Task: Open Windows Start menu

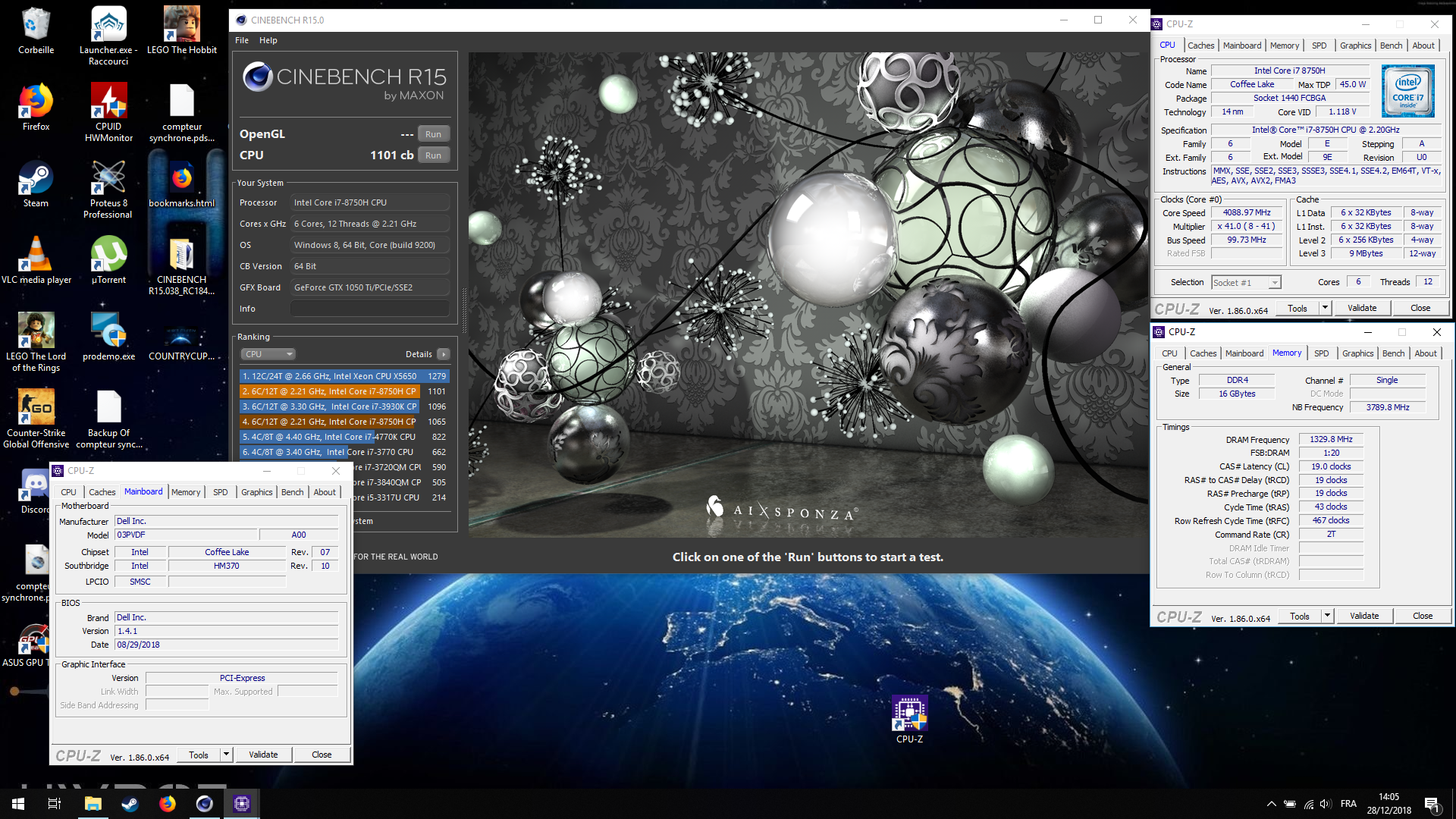Action: tap(18, 804)
